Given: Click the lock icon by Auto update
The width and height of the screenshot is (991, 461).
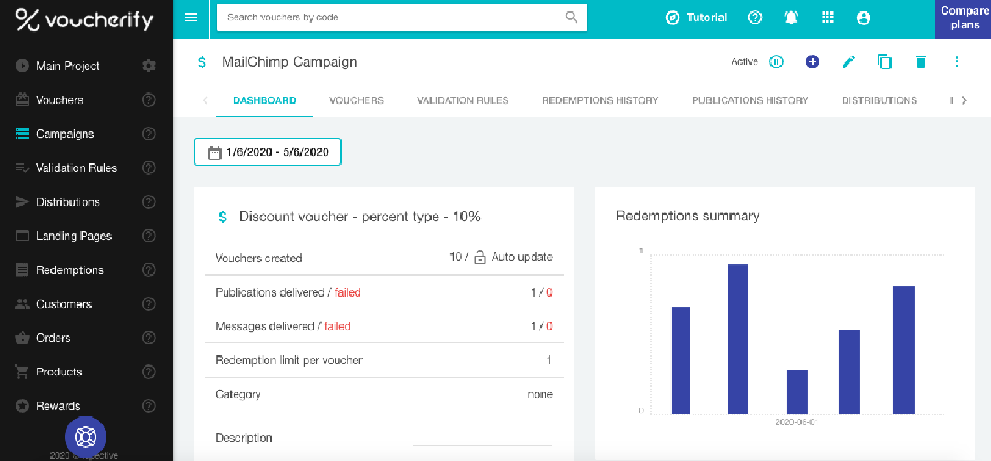Looking at the screenshot, I should tap(480, 257).
